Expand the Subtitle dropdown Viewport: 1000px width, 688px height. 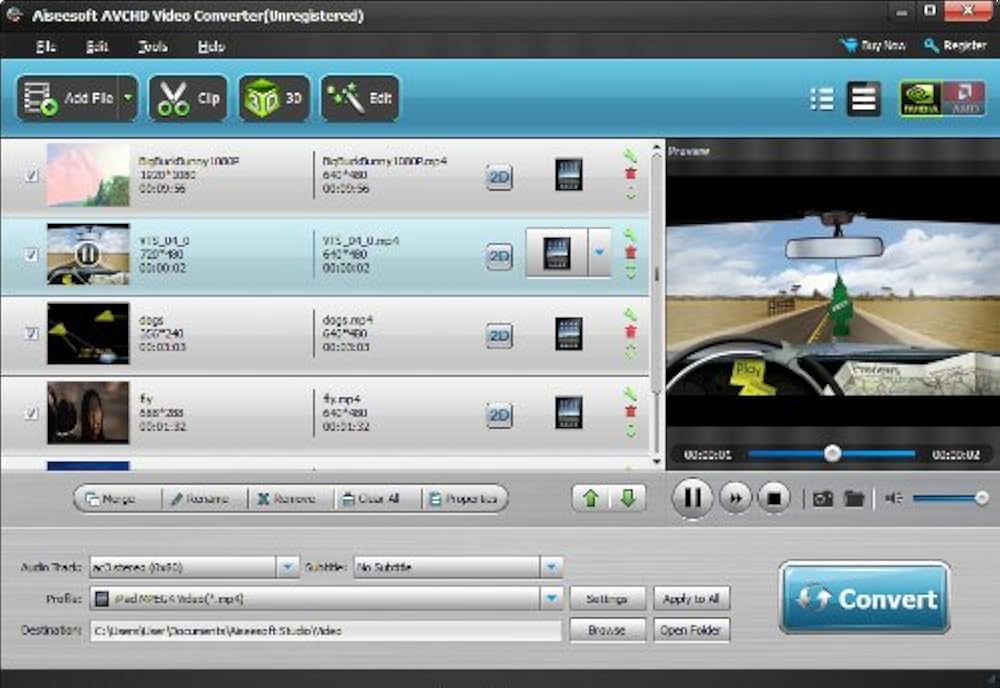click(551, 567)
